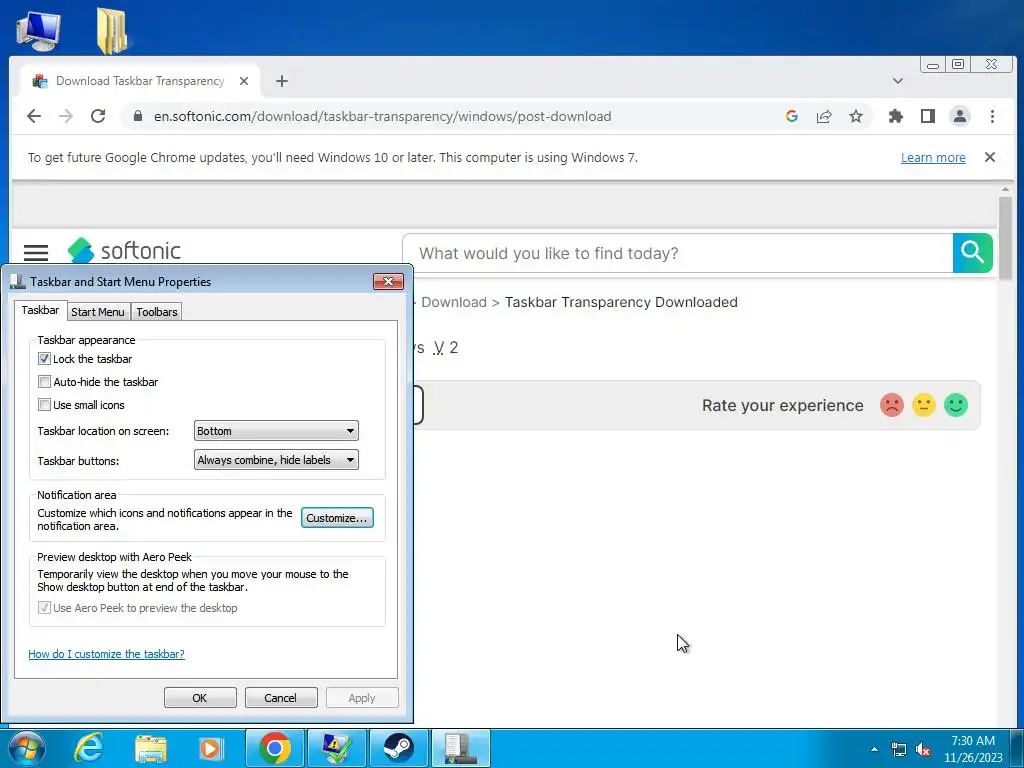Enable Auto-hide the taskbar

(x=44, y=381)
